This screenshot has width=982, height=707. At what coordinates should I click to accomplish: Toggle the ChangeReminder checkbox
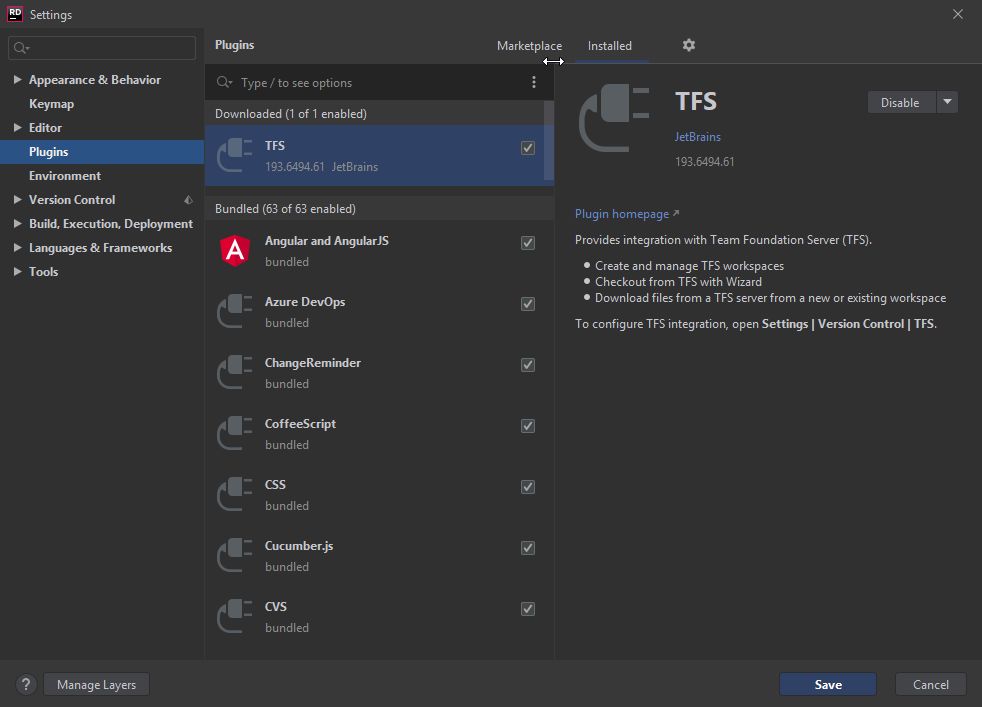(x=528, y=365)
